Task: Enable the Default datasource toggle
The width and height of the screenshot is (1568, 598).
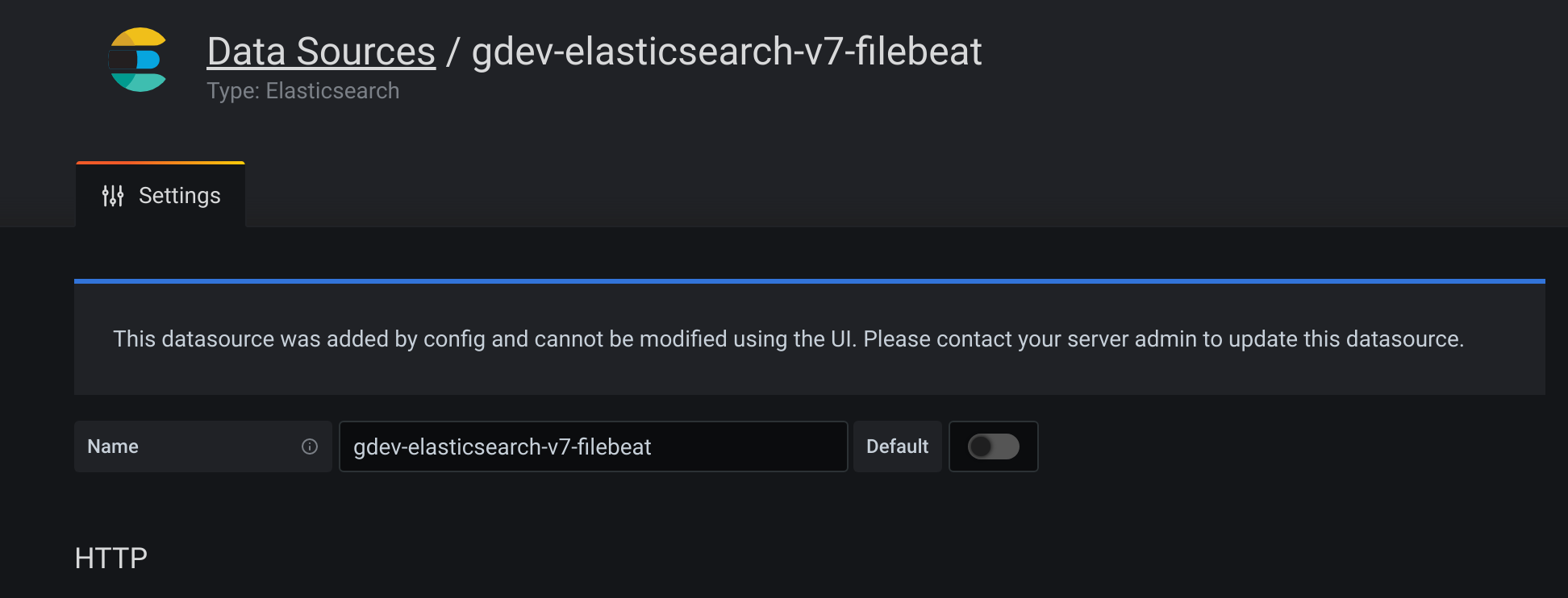Action: click(993, 446)
